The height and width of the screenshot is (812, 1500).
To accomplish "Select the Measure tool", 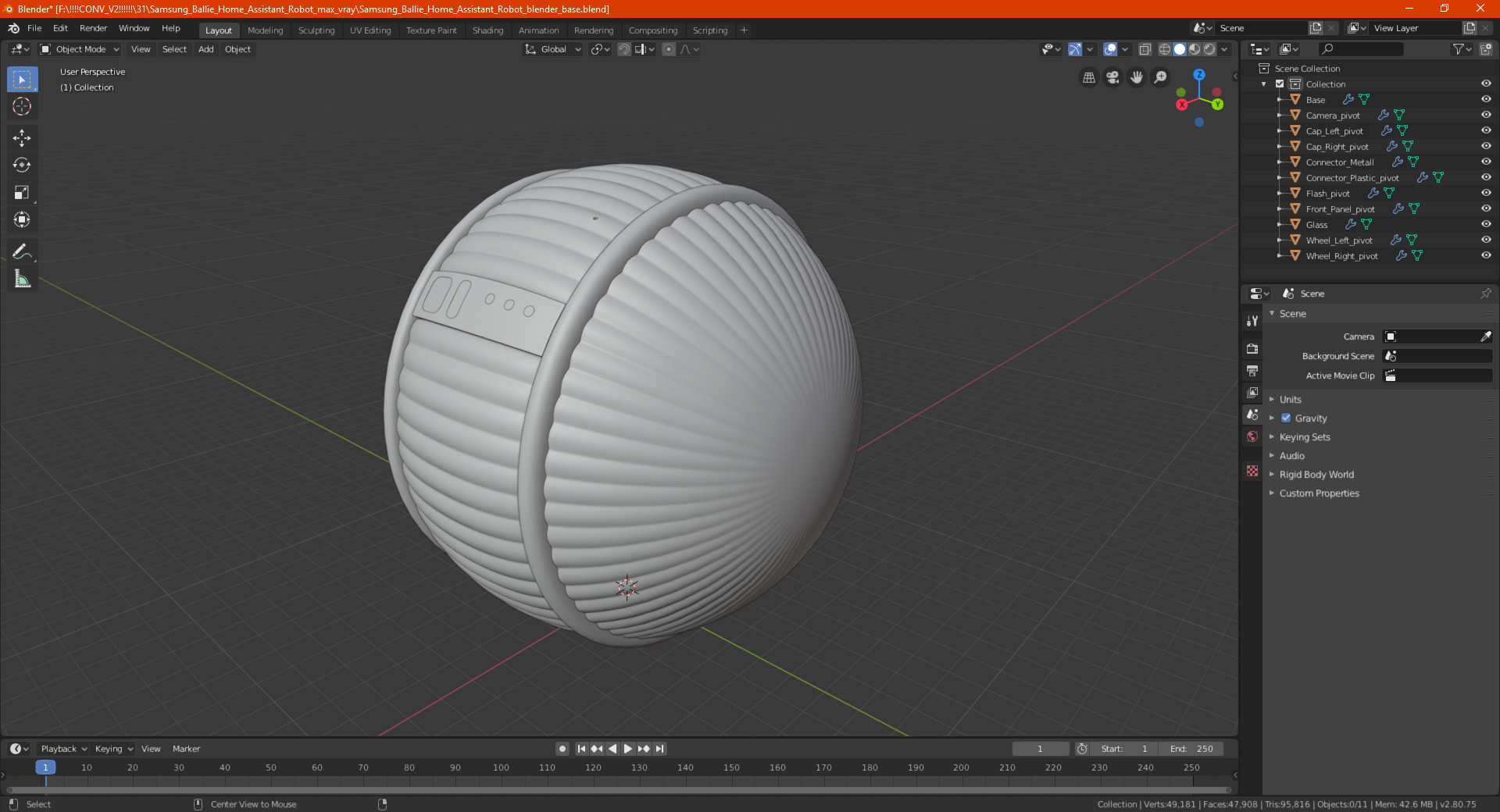I will (22, 279).
